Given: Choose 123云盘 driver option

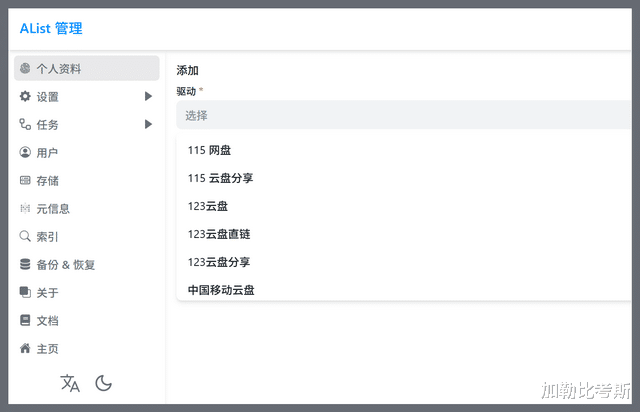Looking at the screenshot, I should 404,206.
